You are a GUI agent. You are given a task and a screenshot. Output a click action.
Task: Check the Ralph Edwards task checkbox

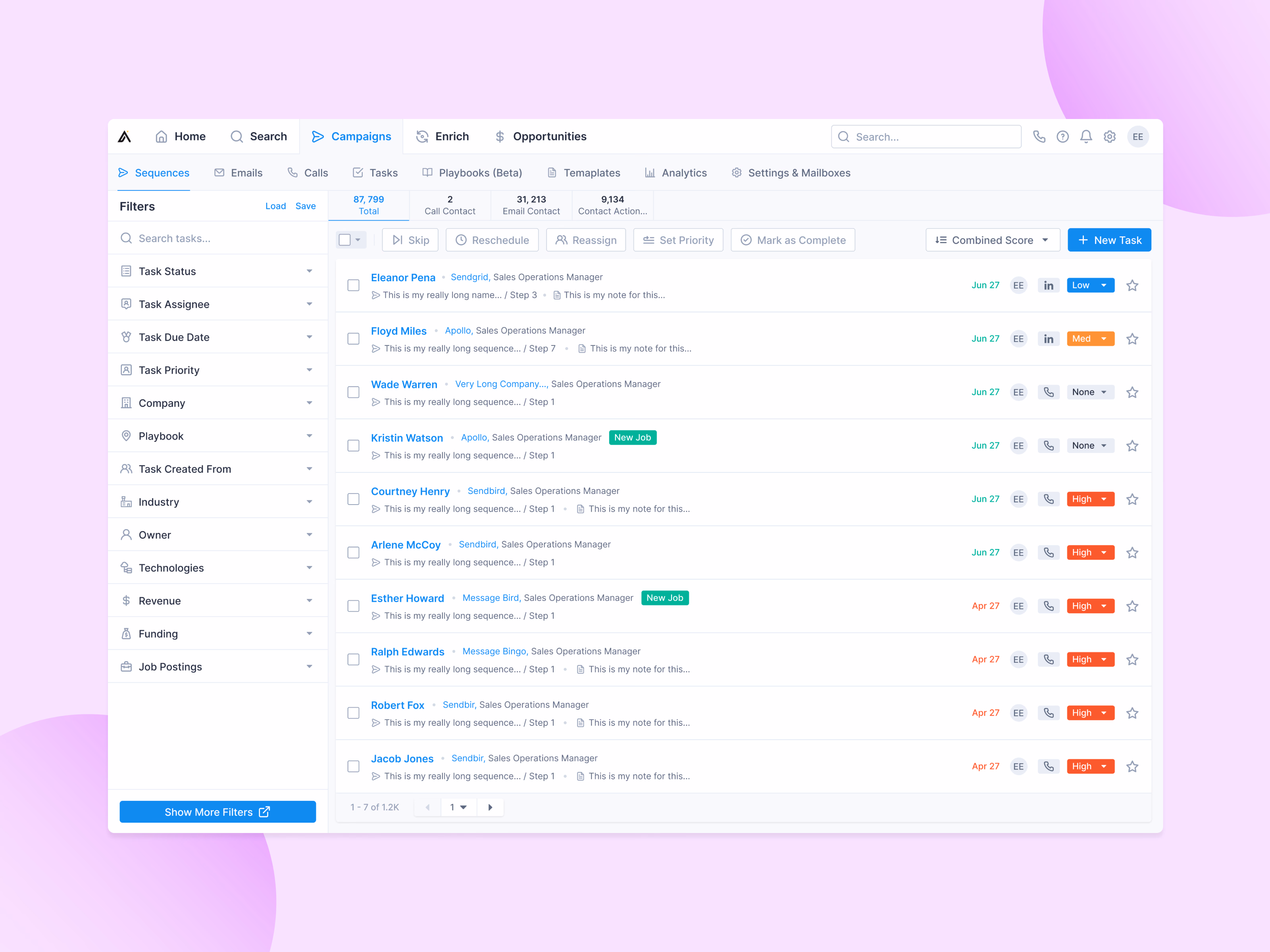[353, 659]
